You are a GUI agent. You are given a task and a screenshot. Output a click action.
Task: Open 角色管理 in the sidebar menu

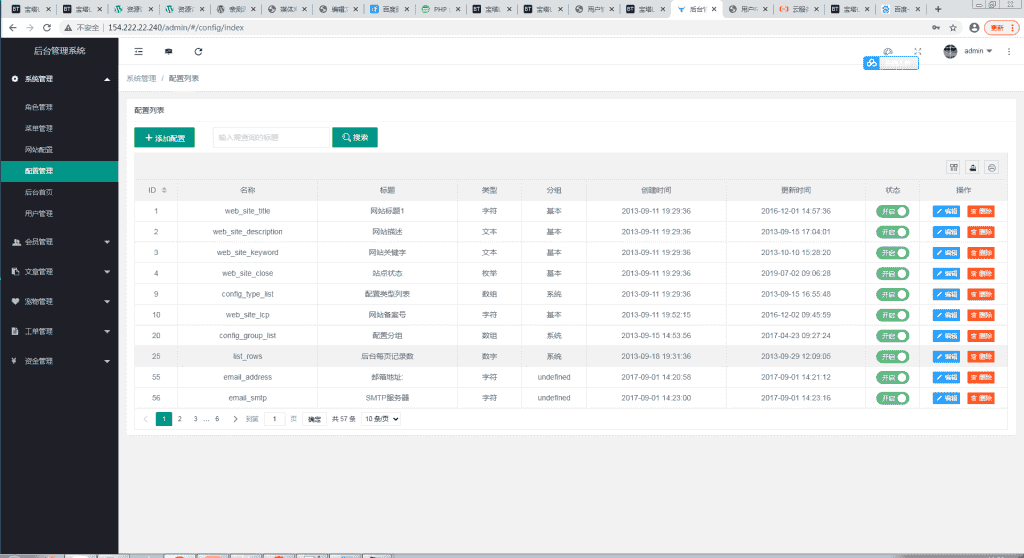click(39, 107)
